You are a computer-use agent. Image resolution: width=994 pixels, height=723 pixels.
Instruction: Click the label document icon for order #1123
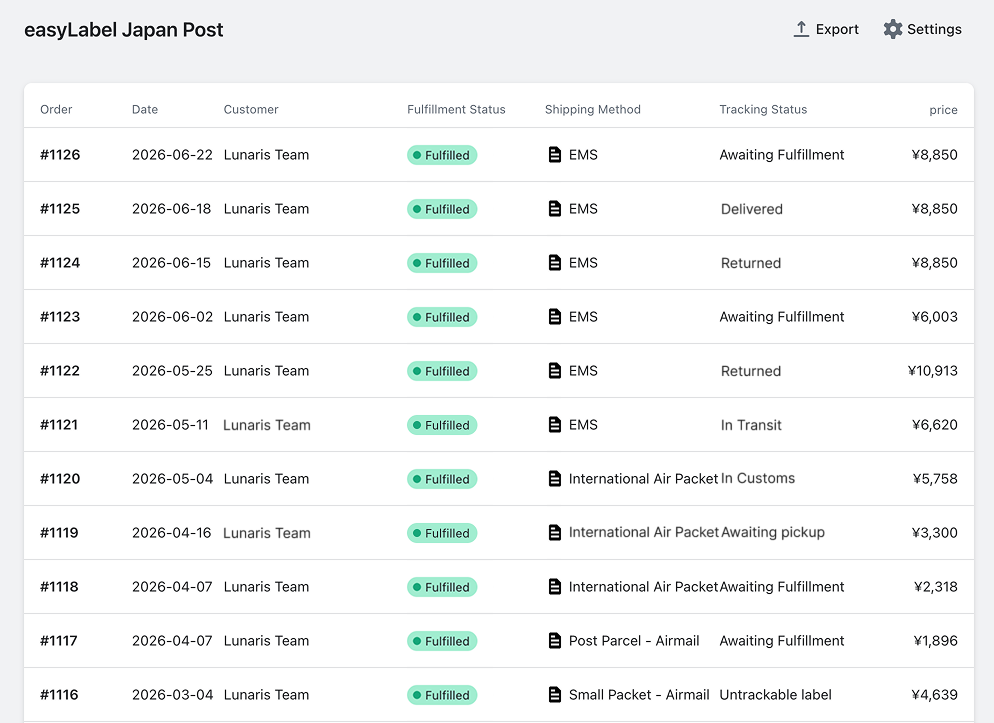tap(554, 316)
